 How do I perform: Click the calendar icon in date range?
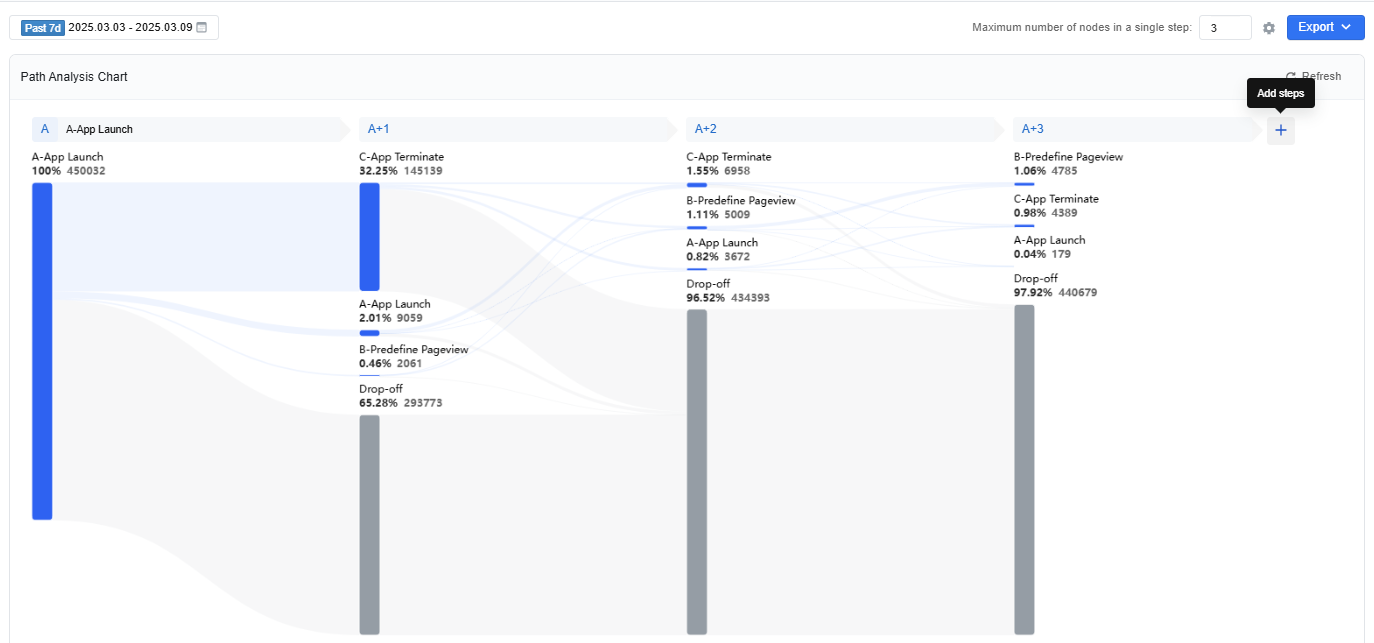point(201,28)
